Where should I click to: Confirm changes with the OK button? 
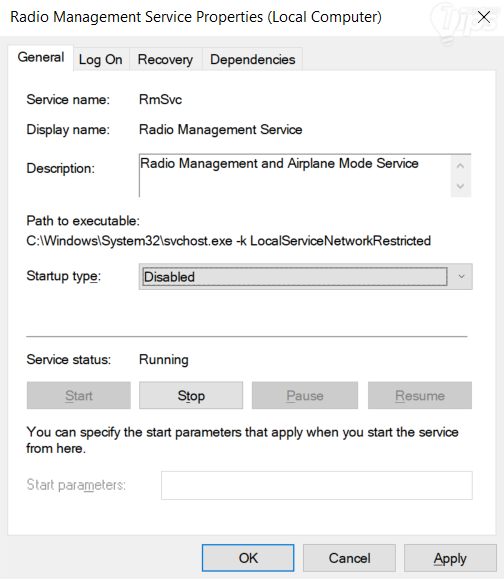click(x=248, y=558)
